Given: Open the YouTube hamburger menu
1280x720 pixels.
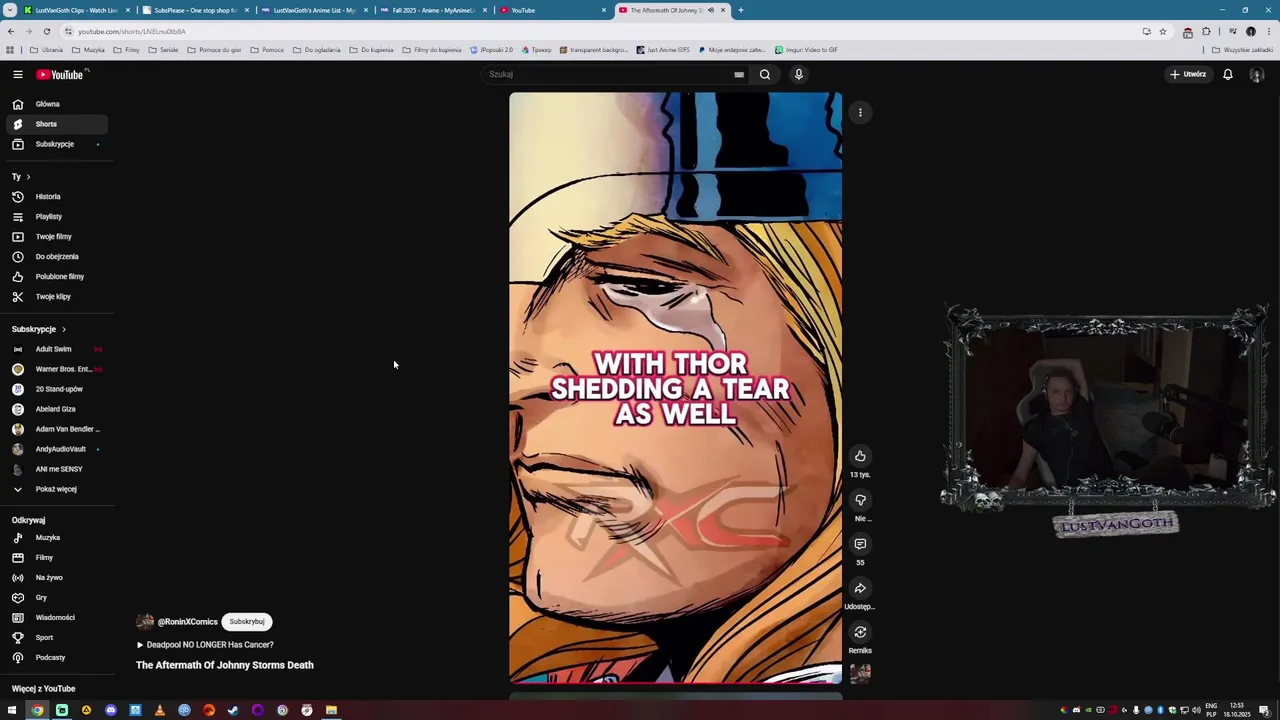Looking at the screenshot, I should (17, 74).
